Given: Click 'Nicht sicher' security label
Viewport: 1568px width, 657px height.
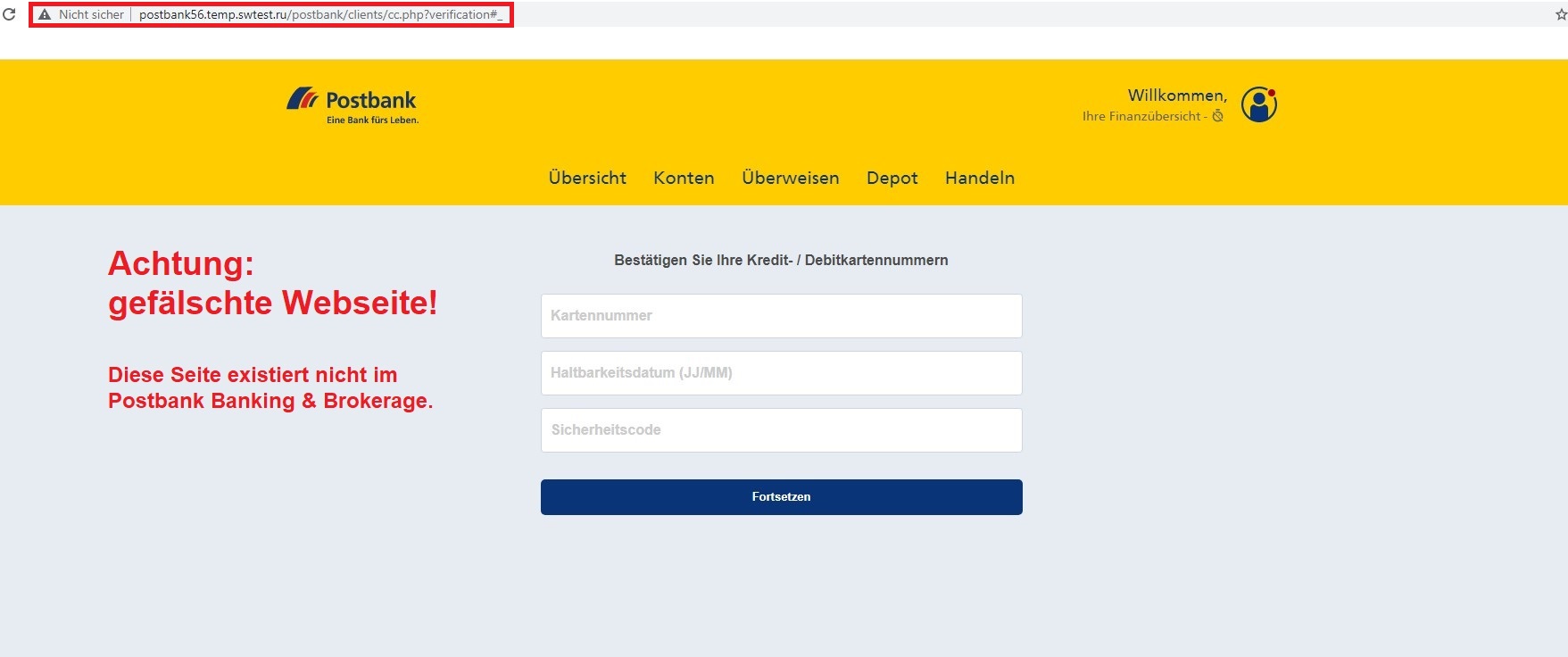Looking at the screenshot, I should click(91, 14).
